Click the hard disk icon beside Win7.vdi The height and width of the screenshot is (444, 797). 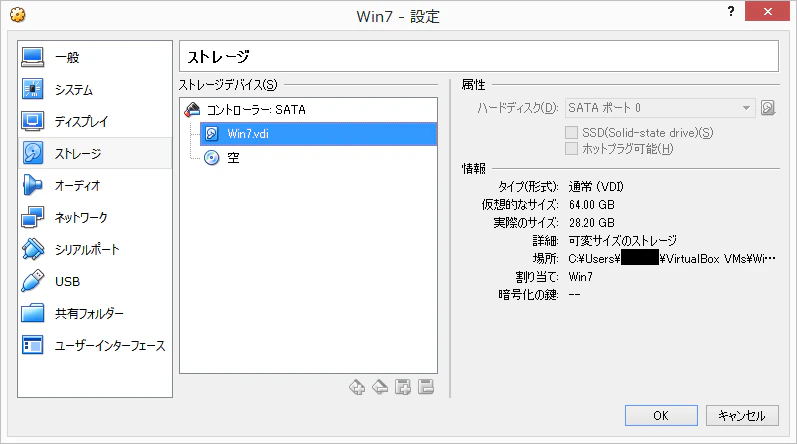click(x=211, y=134)
